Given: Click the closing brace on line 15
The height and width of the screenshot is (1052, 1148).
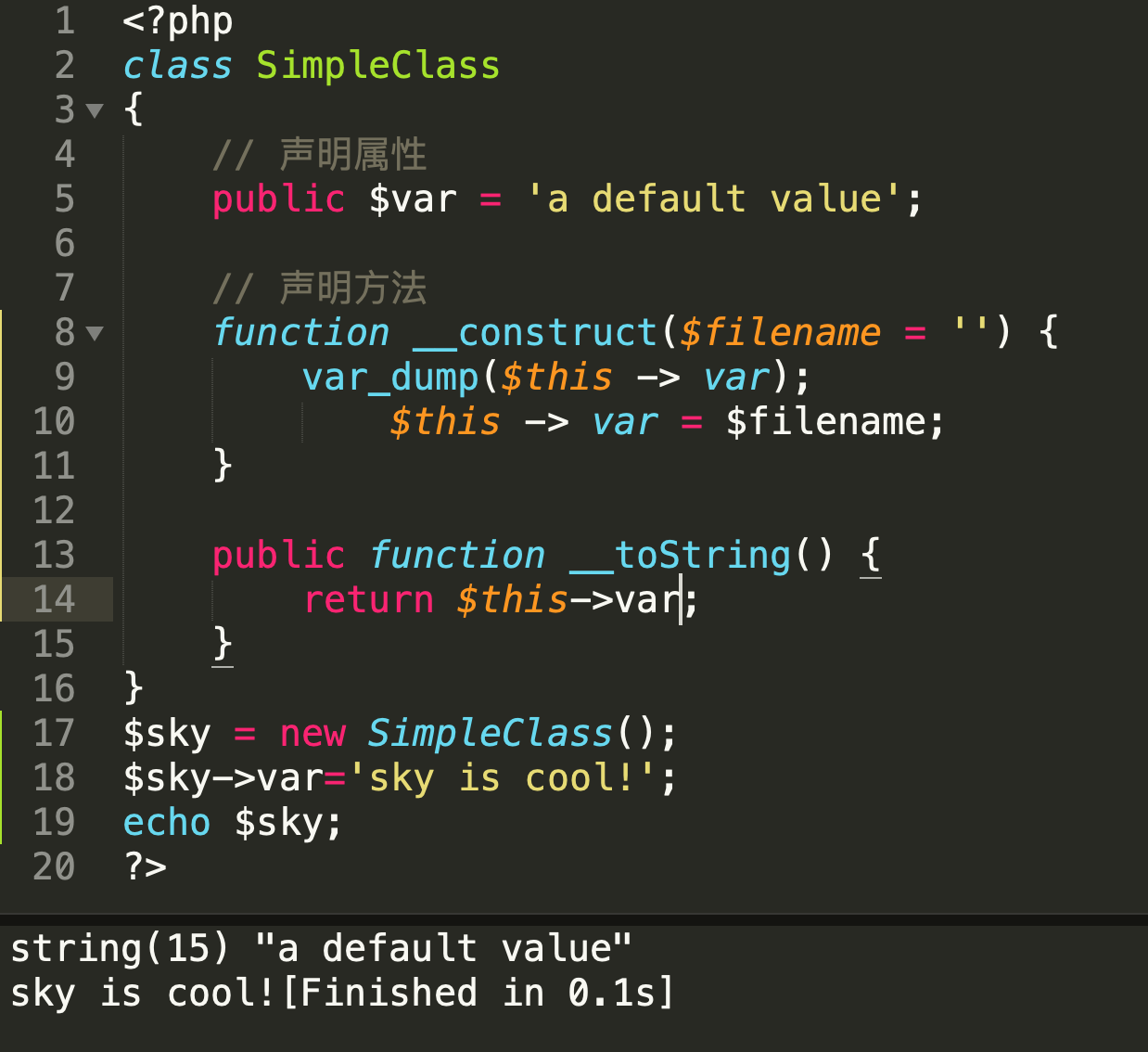Looking at the screenshot, I should [223, 643].
